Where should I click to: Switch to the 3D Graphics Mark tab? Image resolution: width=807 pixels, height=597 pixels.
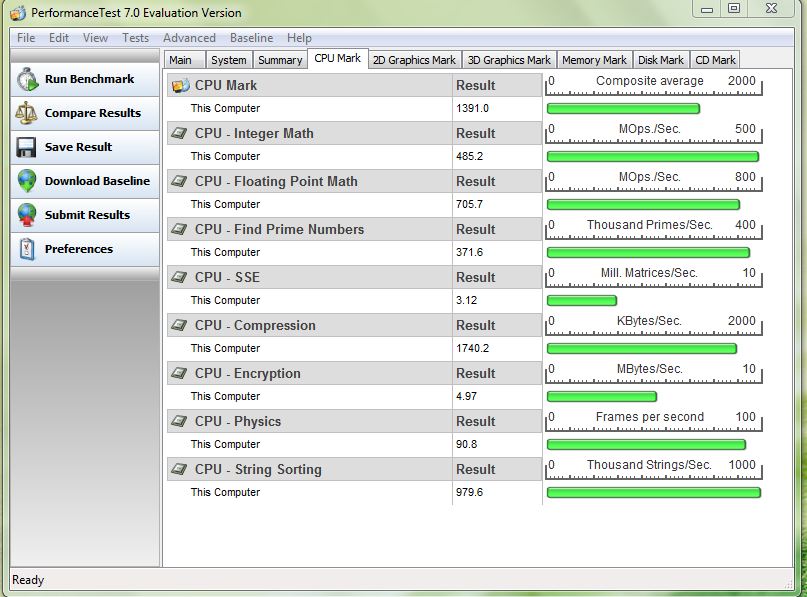pyautogui.click(x=509, y=60)
